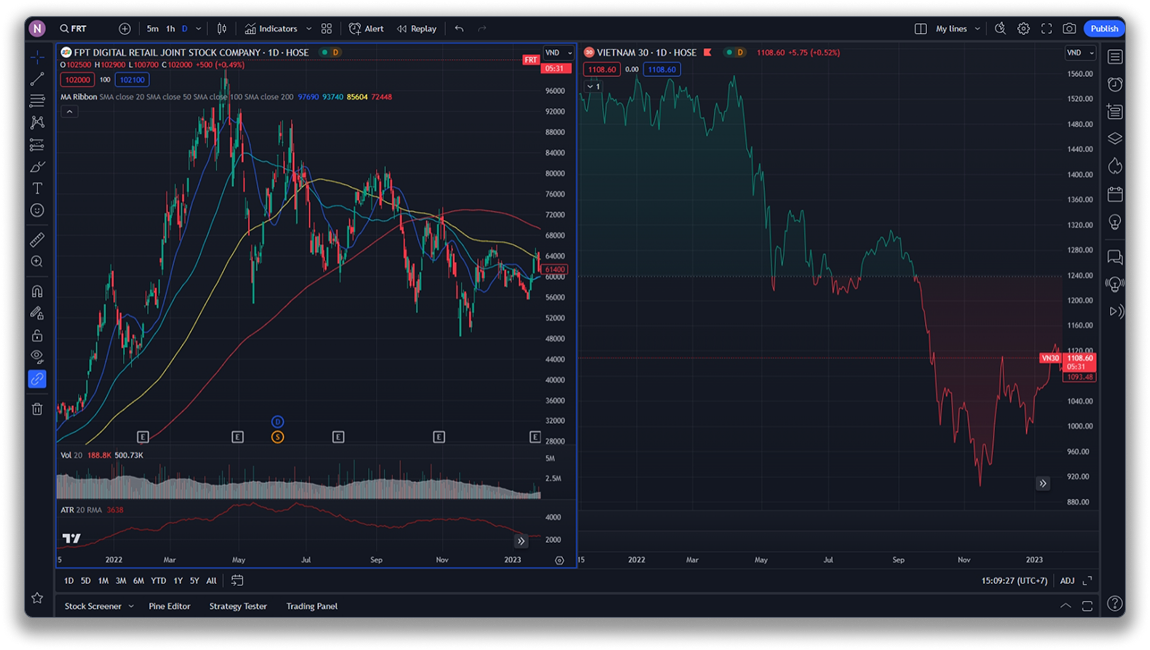This screenshot has height=650, width=1150.
Task: Delete all drawings with the trash icon
Action: pos(37,409)
